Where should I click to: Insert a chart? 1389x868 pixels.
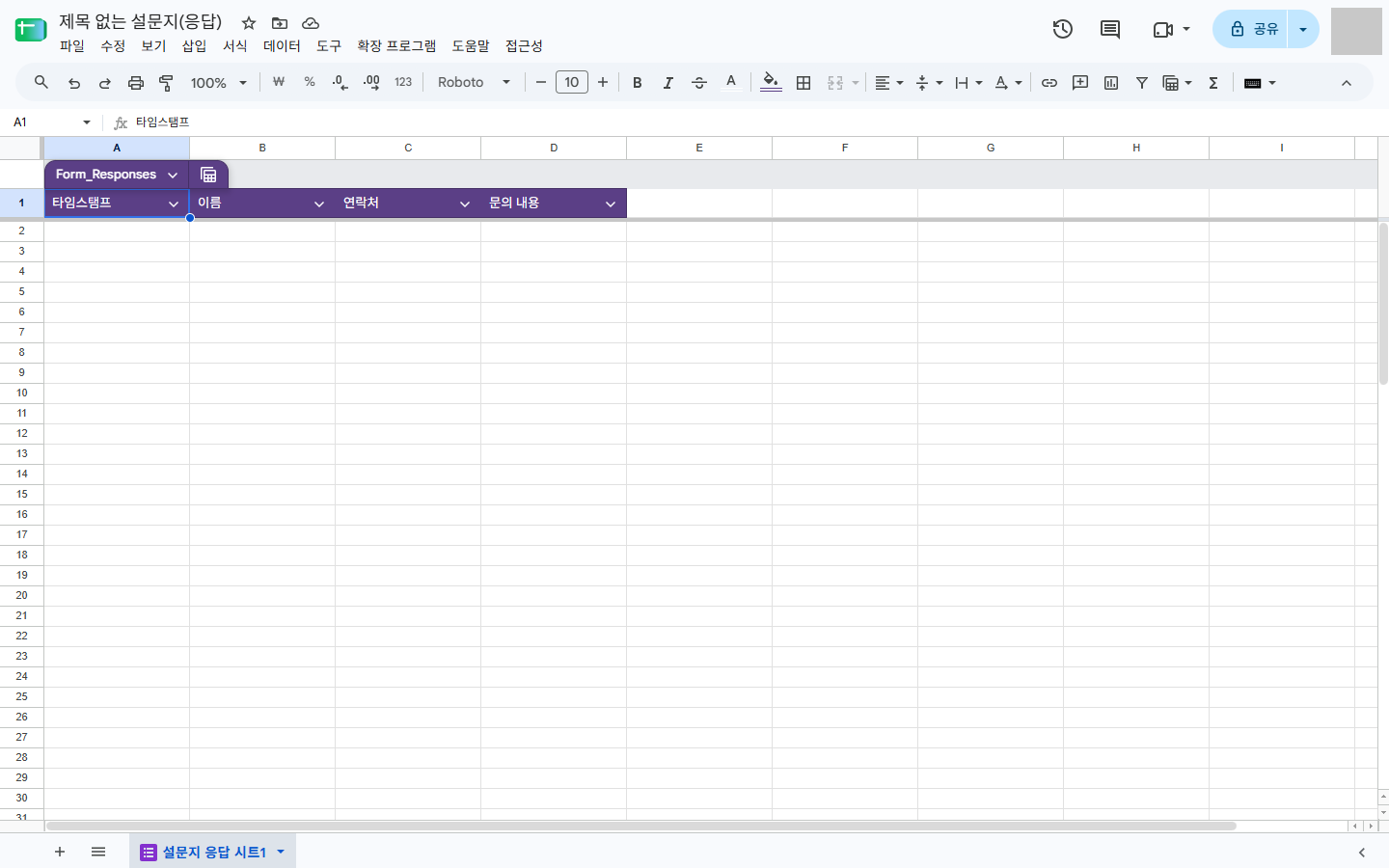click(x=1111, y=83)
